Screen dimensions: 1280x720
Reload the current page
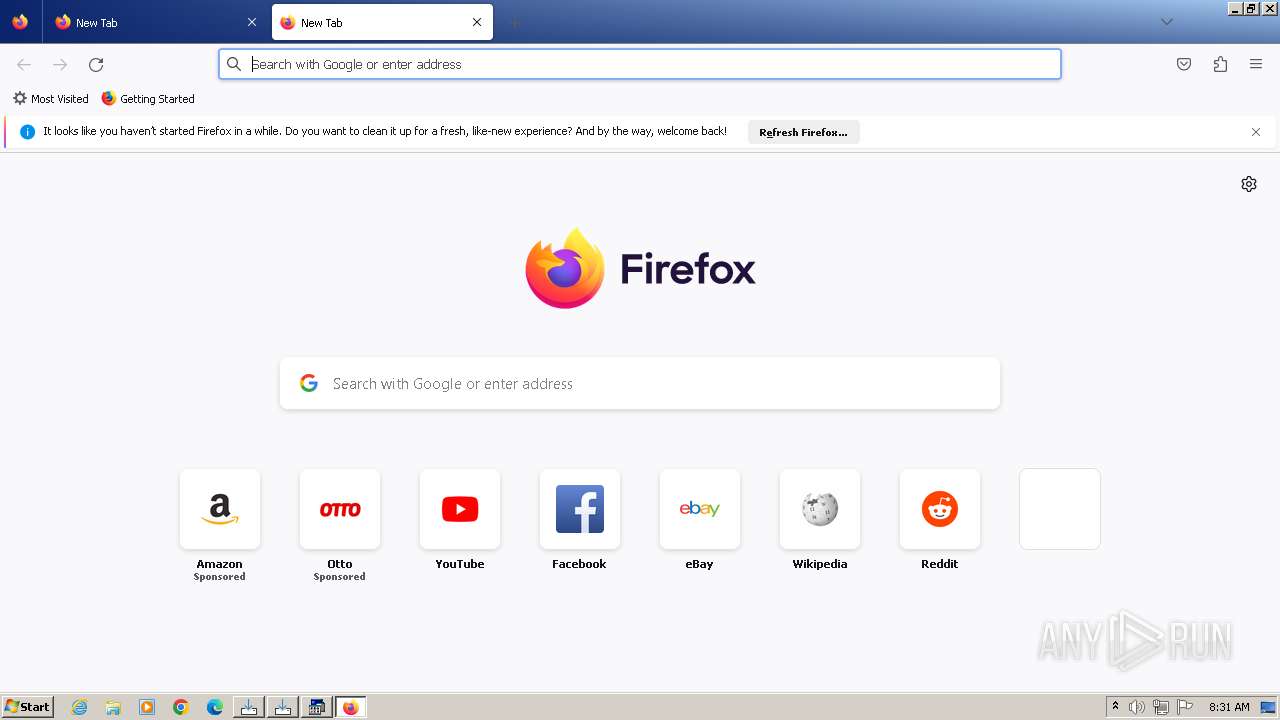96,64
